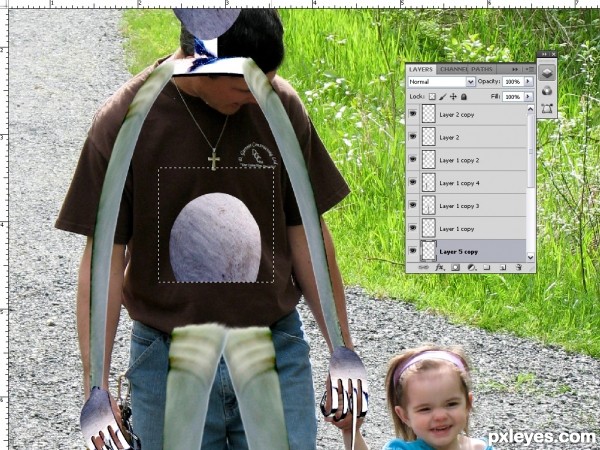
Task: Select the Layer 2 thumbnail
Action: (429, 137)
